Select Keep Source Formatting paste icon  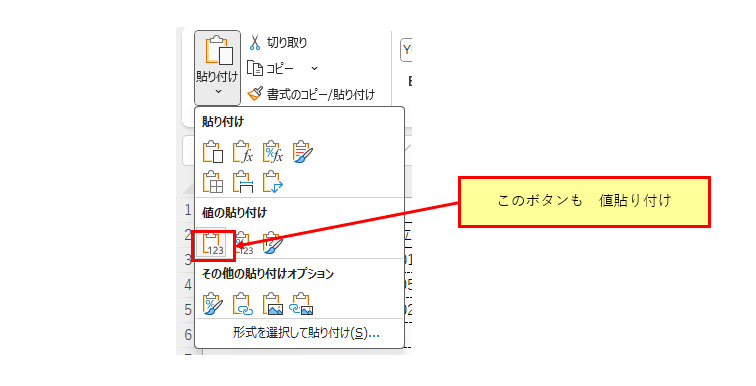coord(303,153)
